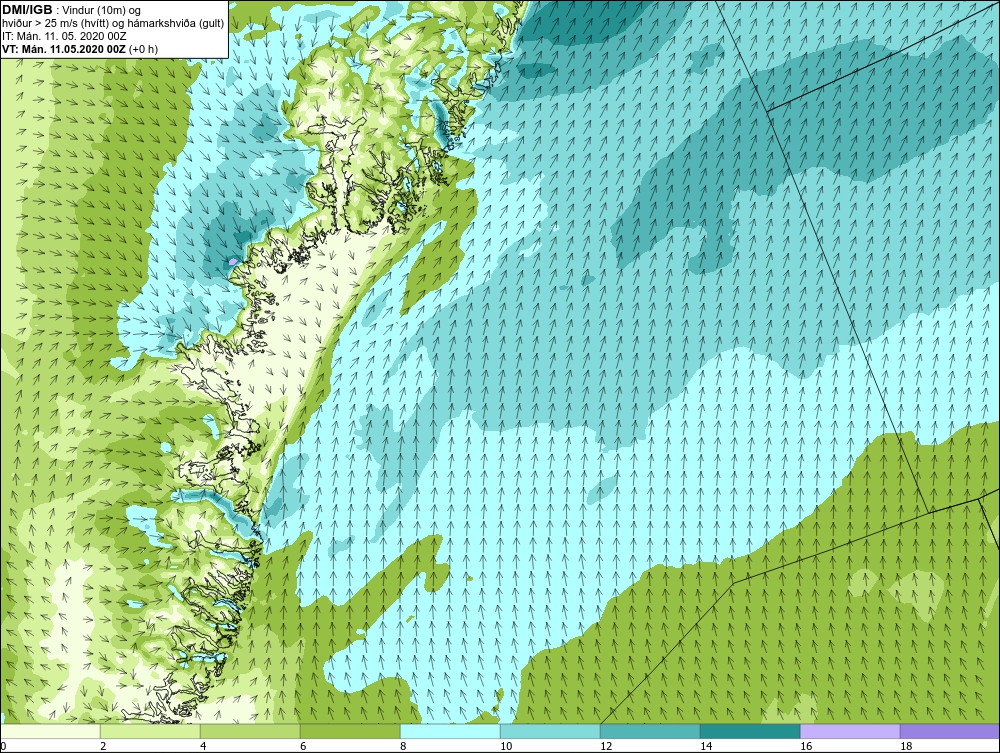Click the legend label '18'
Image resolution: width=1000 pixels, height=753 pixels.
(x=906, y=746)
